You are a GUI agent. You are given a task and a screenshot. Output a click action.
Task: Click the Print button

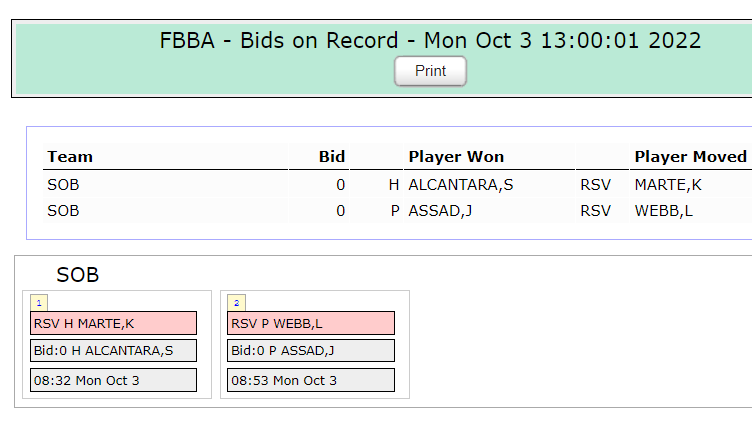point(430,71)
